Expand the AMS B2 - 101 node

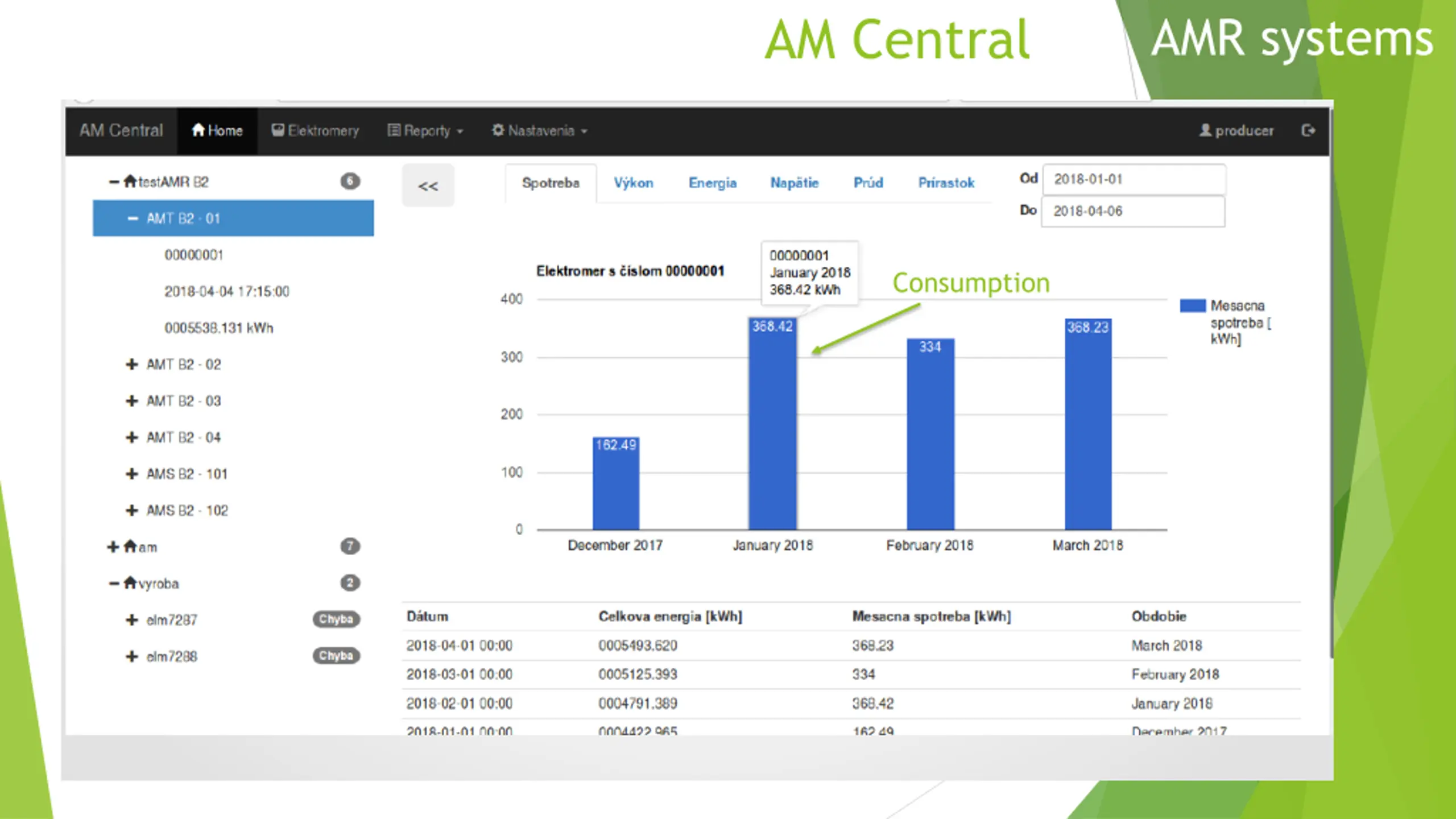click(x=131, y=474)
